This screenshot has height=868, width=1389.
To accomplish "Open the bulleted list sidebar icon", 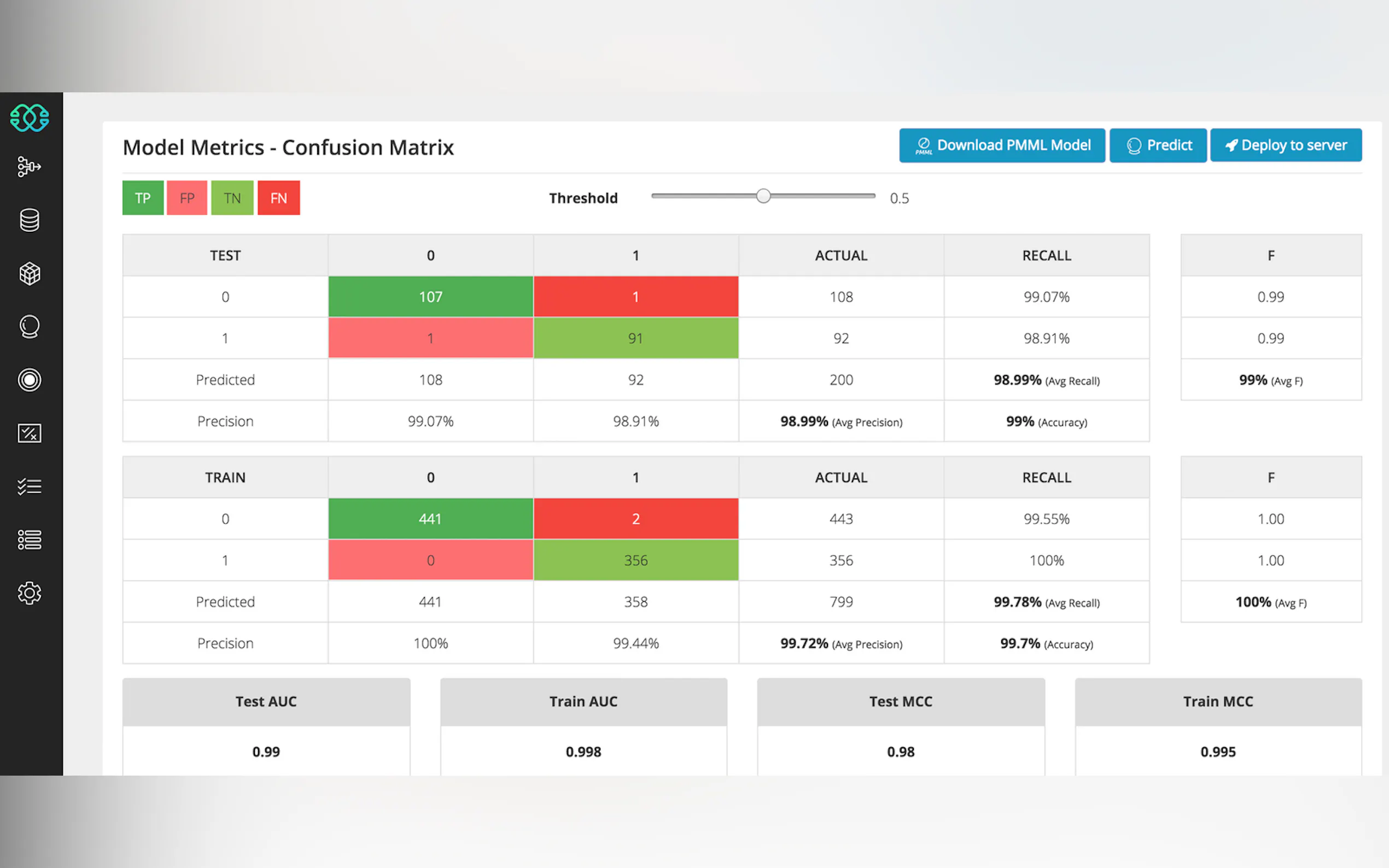I will click(x=30, y=539).
